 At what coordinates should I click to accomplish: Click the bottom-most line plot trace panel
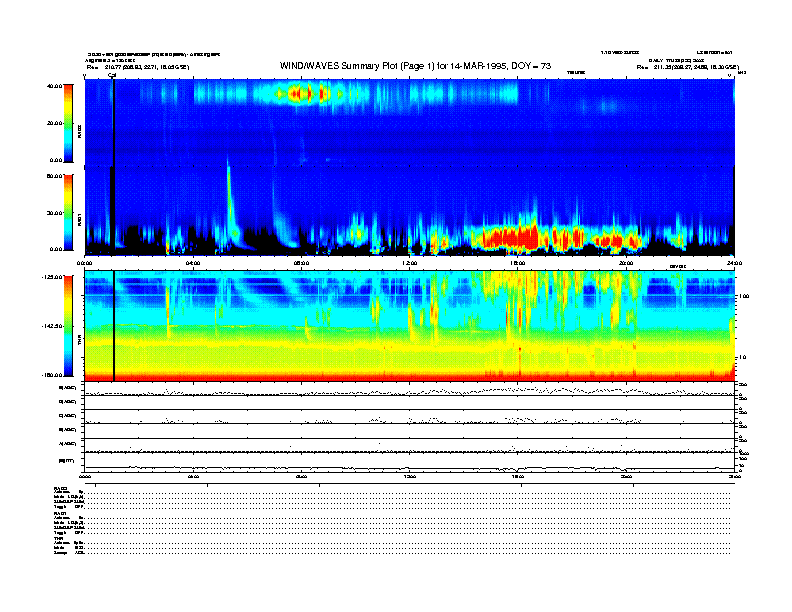point(409,462)
